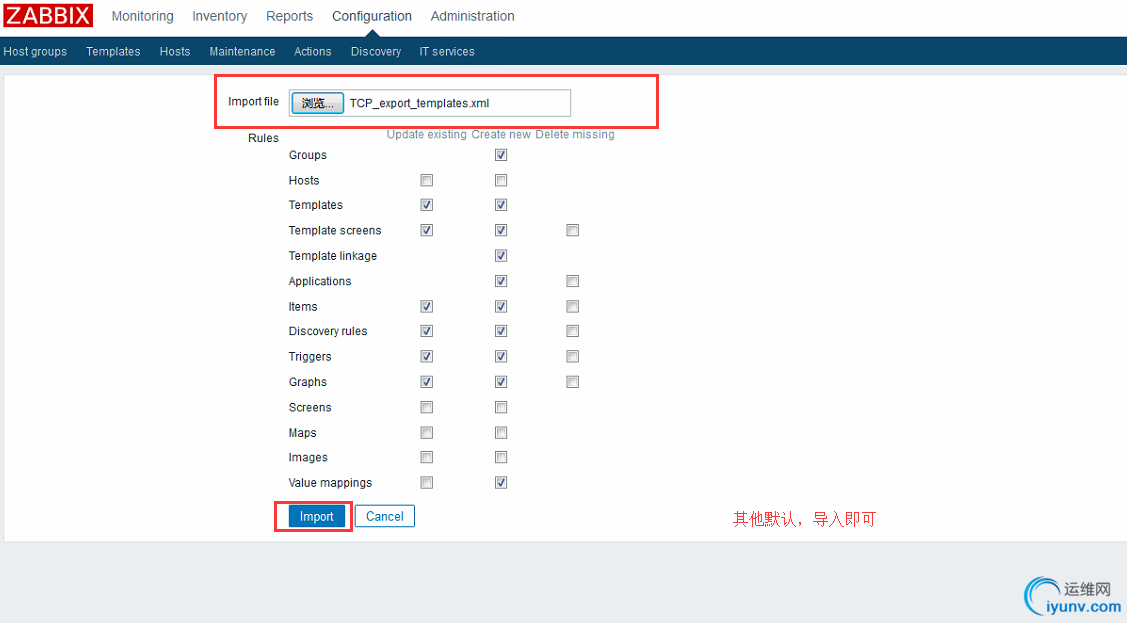Viewport: 1127px width, 623px height.
Task: Click the ZABBIX logo
Action: pos(48,15)
